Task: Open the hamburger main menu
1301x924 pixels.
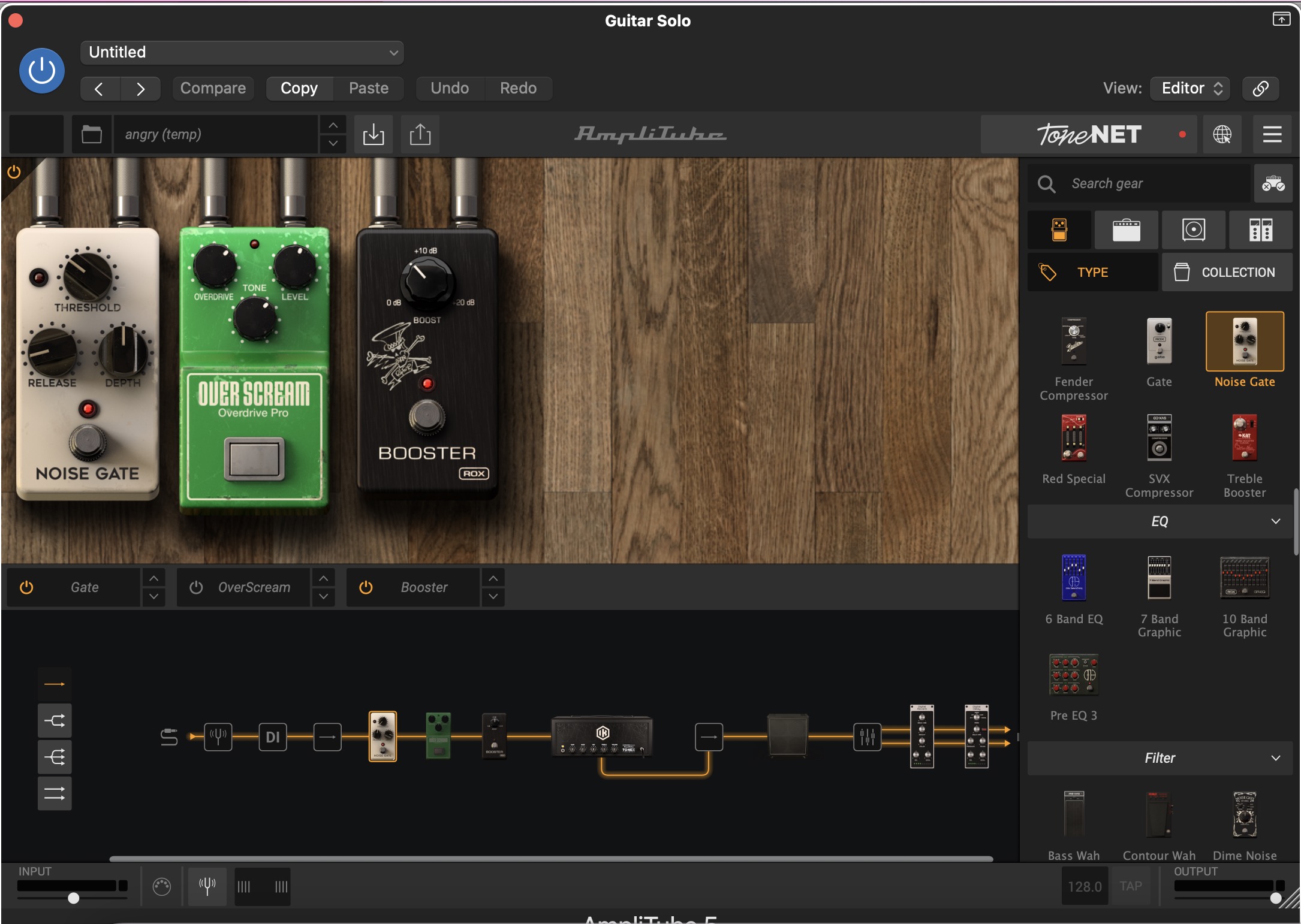Action: click(x=1272, y=134)
